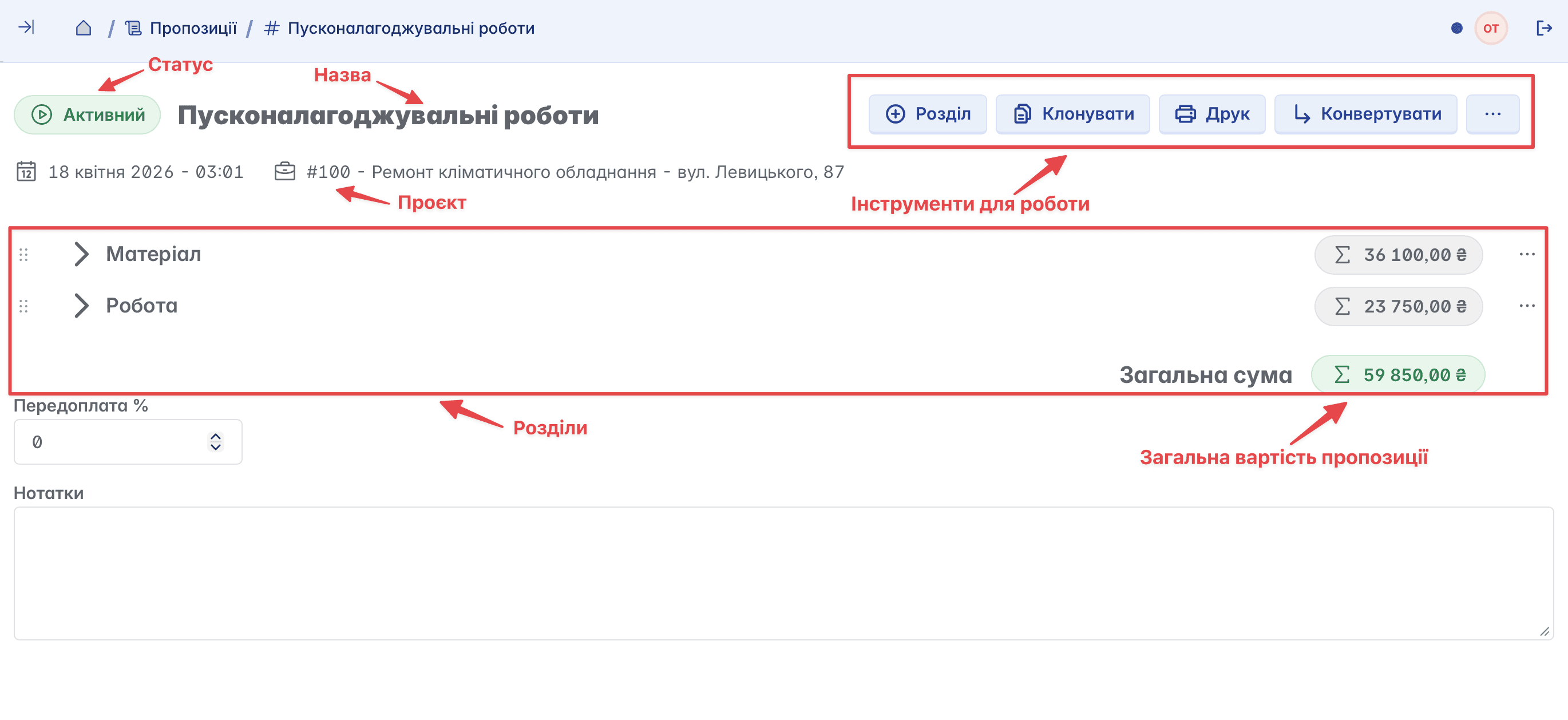The height and width of the screenshot is (720, 1568).
Task: Click the Клонувати button
Action: tap(1072, 114)
